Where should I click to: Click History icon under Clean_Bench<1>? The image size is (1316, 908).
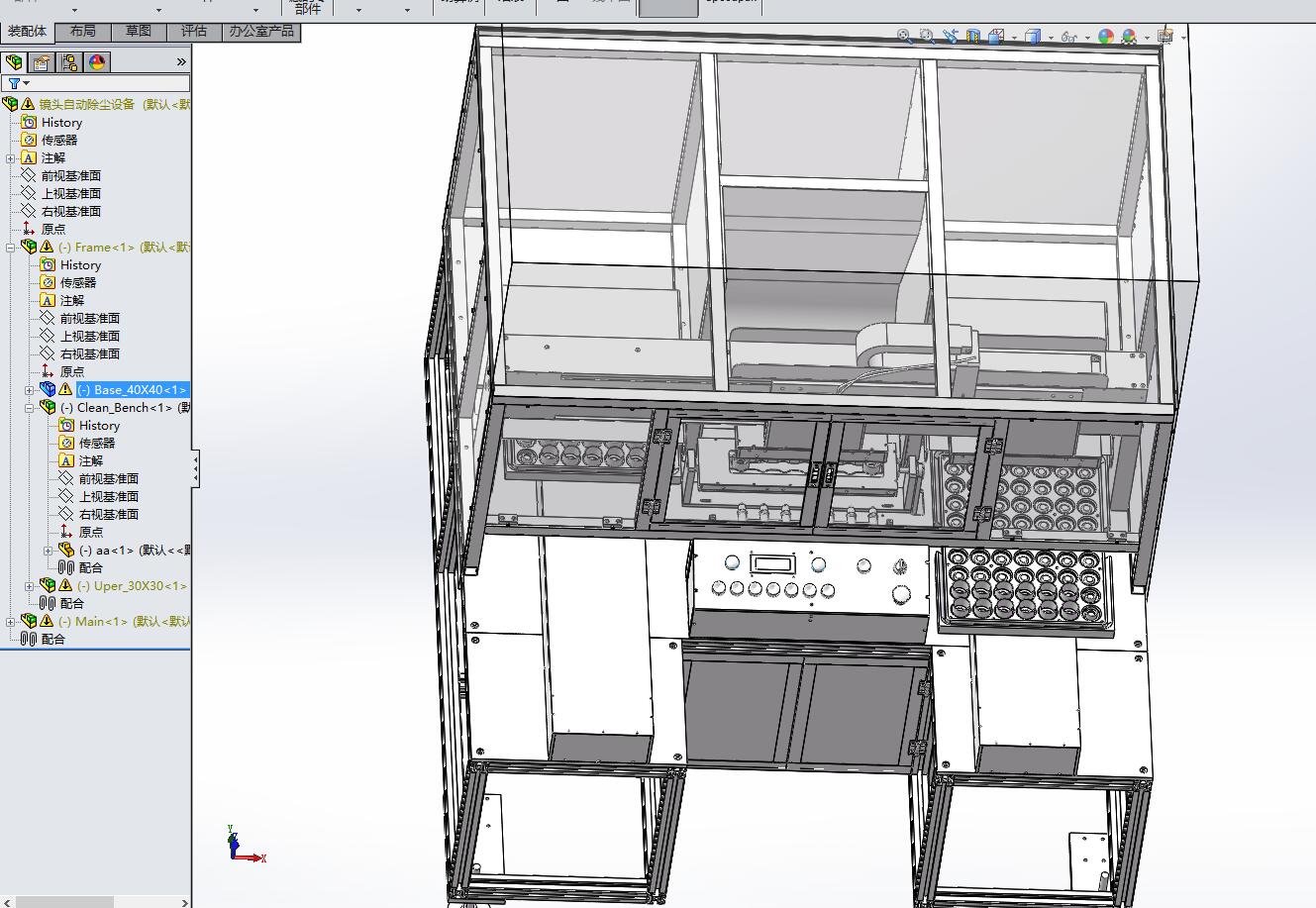click(66, 426)
